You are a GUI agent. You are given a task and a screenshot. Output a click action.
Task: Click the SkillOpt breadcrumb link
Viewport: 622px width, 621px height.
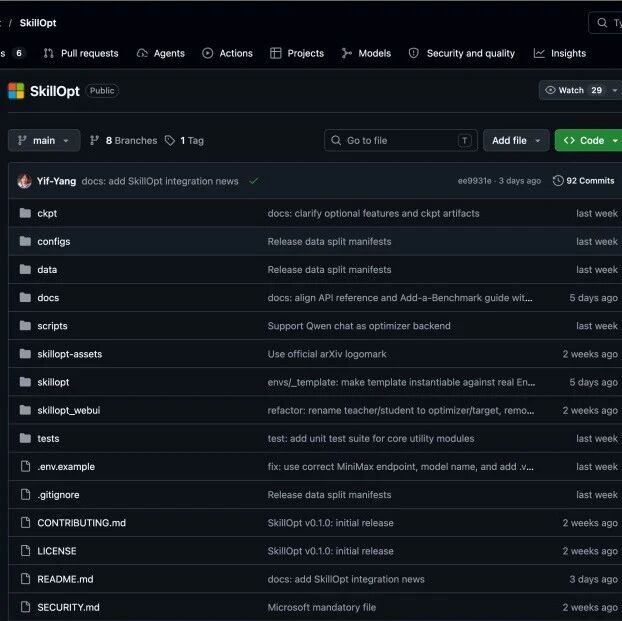pyautogui.click(x=38, y=23)
